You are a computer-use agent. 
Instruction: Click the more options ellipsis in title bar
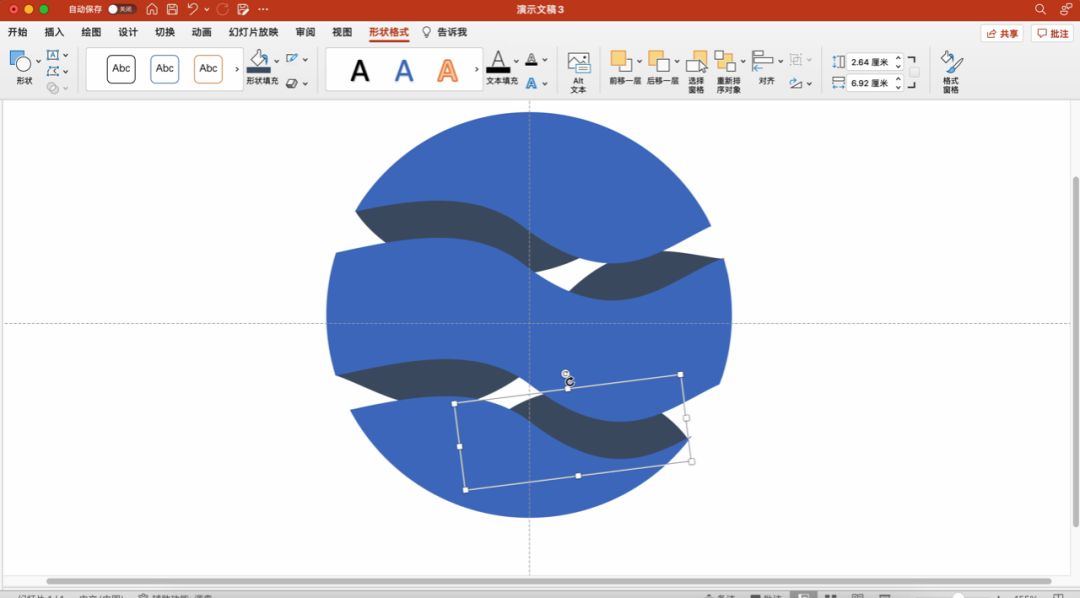[x=263, y=9]
